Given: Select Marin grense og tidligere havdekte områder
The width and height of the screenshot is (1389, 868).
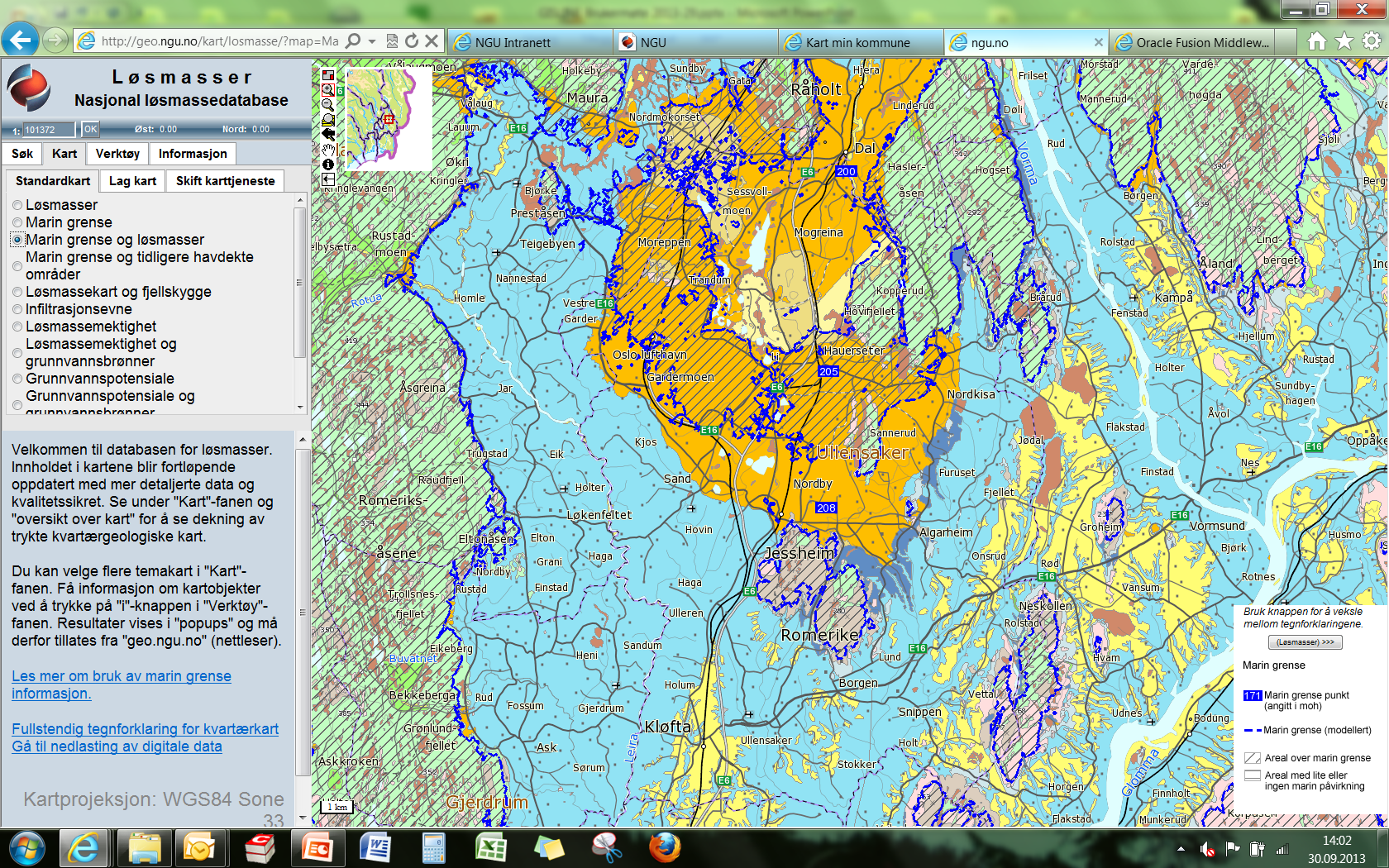Looking at the screenshot, I should [x=17, y=265].
